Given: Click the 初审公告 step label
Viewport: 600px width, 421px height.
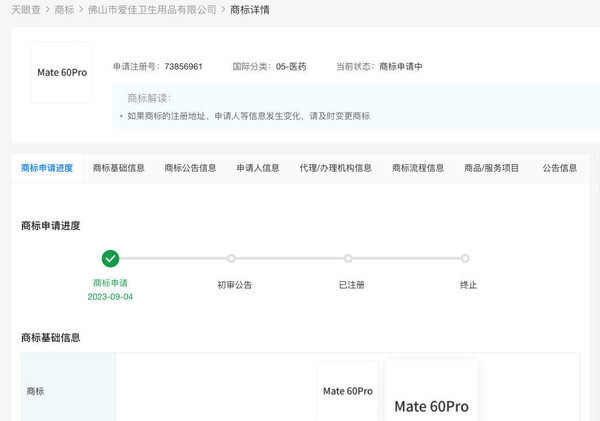Looking at the screenshot, I should 235,285.
